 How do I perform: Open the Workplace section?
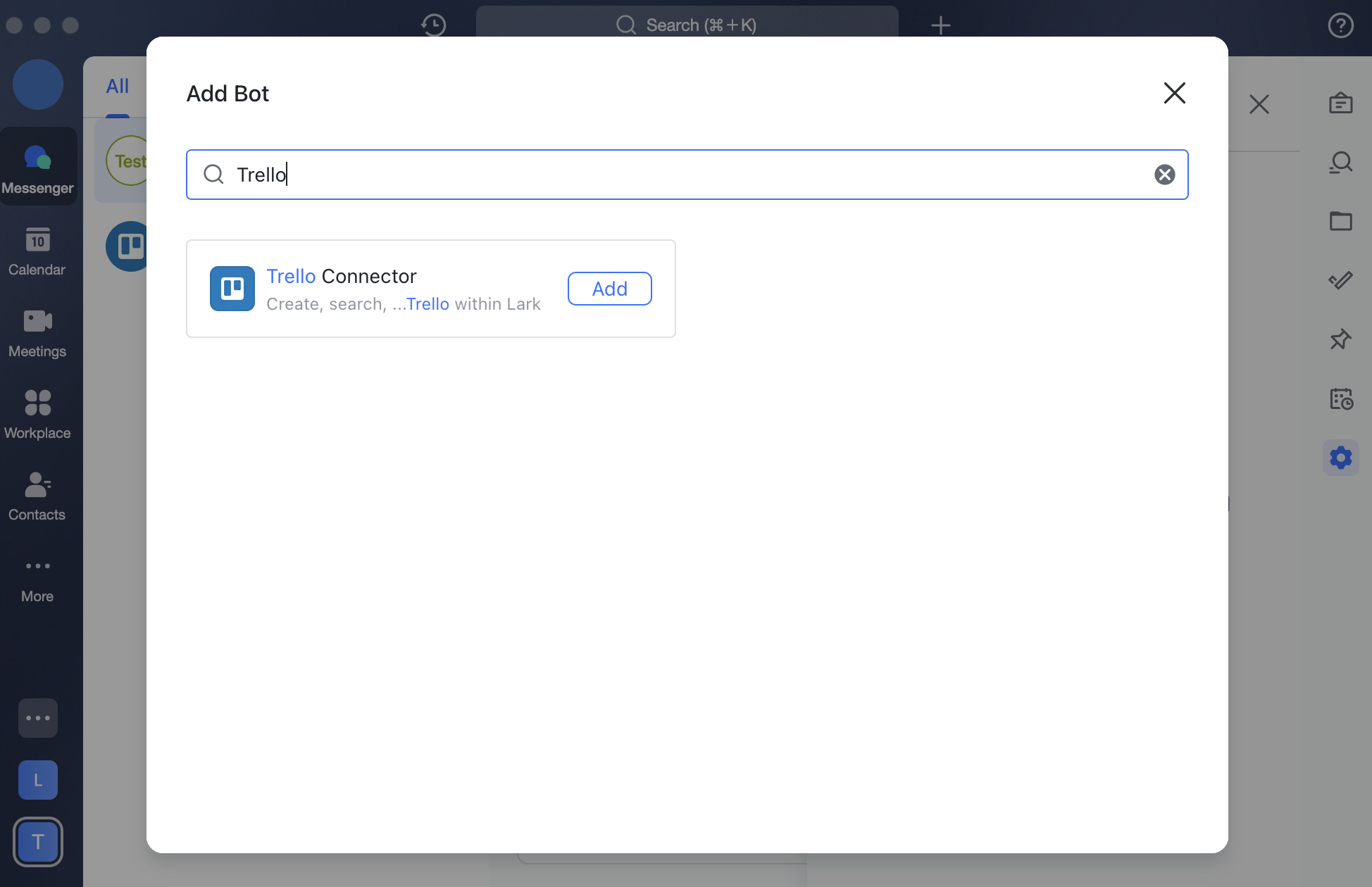[x=37, y=414]
